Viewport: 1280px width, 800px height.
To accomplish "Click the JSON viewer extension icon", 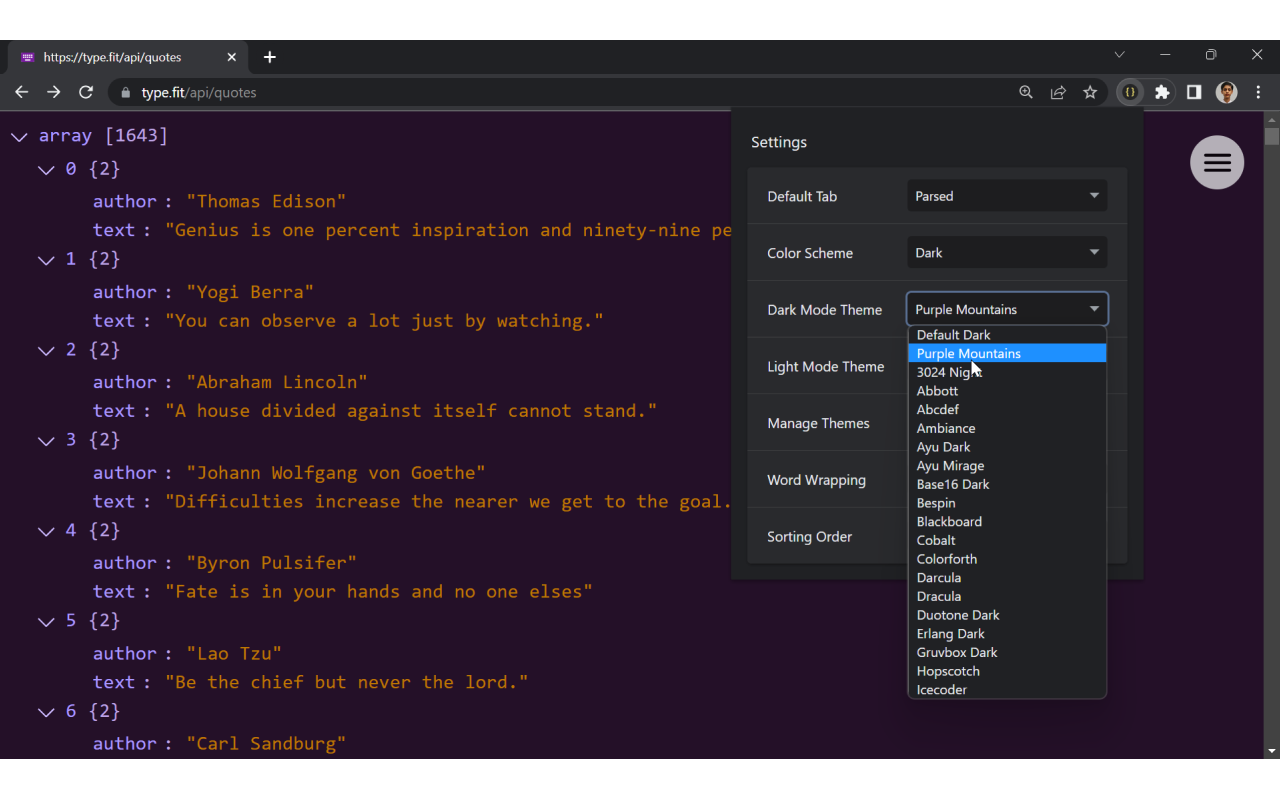I will coord(1130,92).
